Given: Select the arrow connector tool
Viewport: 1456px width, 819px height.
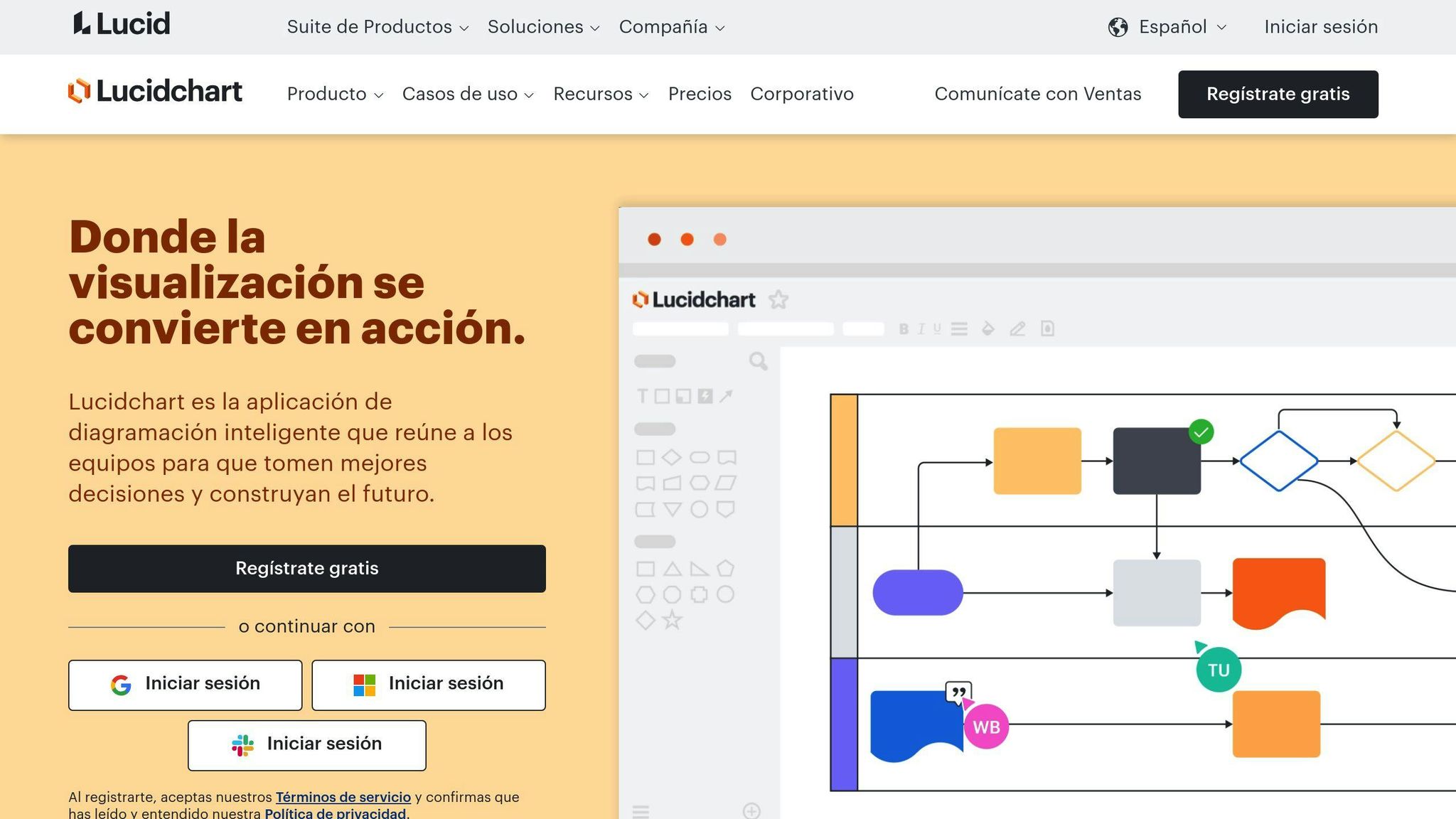Looking at the screenshot, I should pyautogui.click(x=727, y=395).
